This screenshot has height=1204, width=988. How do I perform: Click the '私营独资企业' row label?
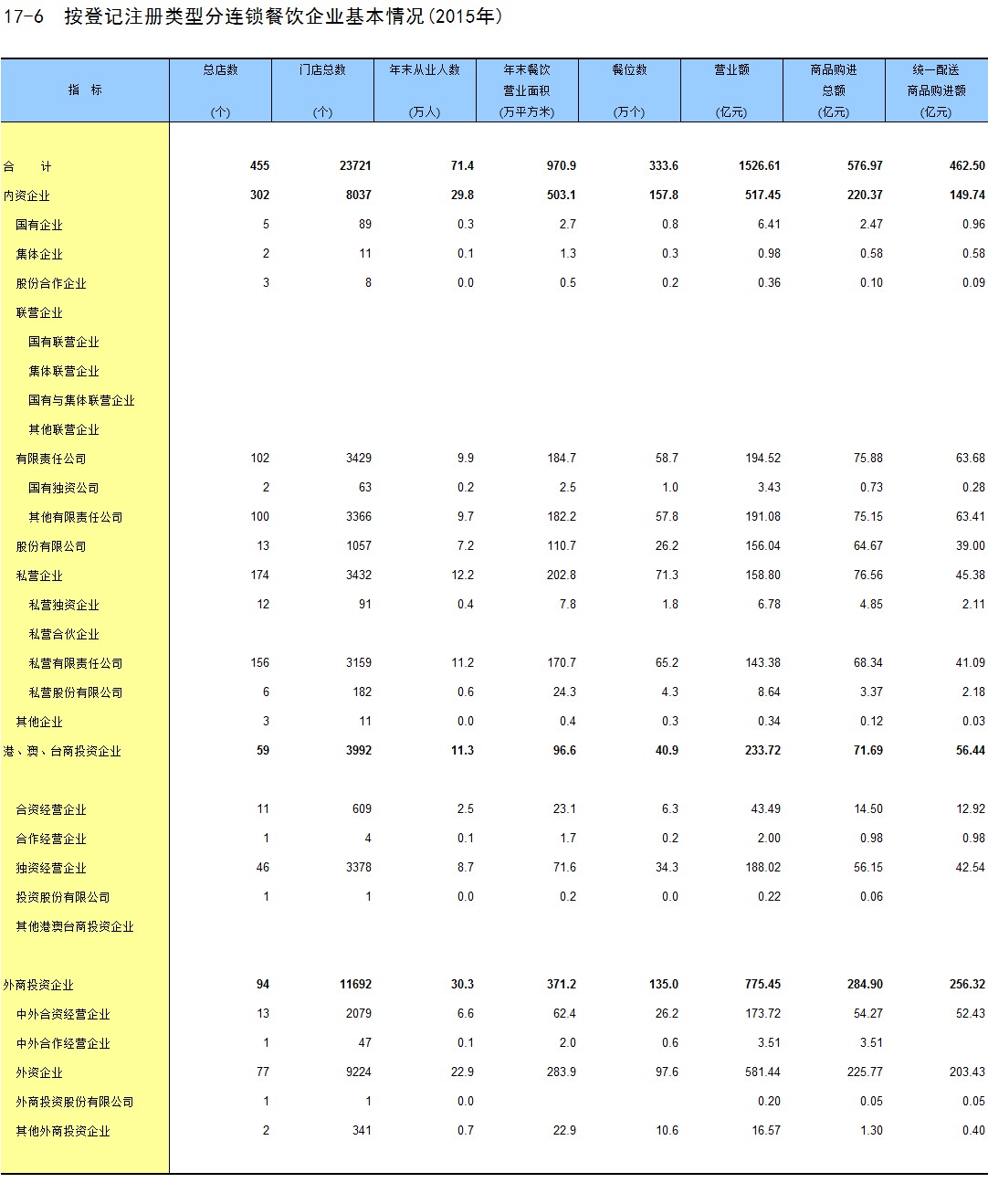(x=63, y=605)
